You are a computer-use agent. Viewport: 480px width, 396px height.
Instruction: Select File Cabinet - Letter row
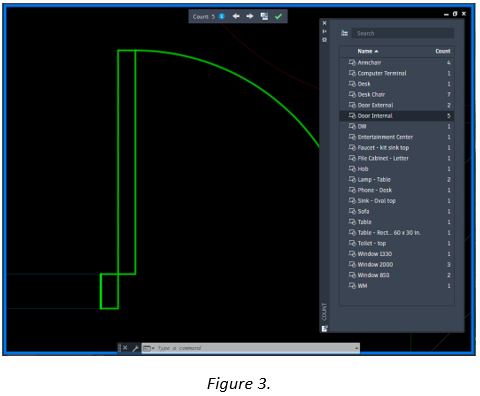(x=397, y=158)
